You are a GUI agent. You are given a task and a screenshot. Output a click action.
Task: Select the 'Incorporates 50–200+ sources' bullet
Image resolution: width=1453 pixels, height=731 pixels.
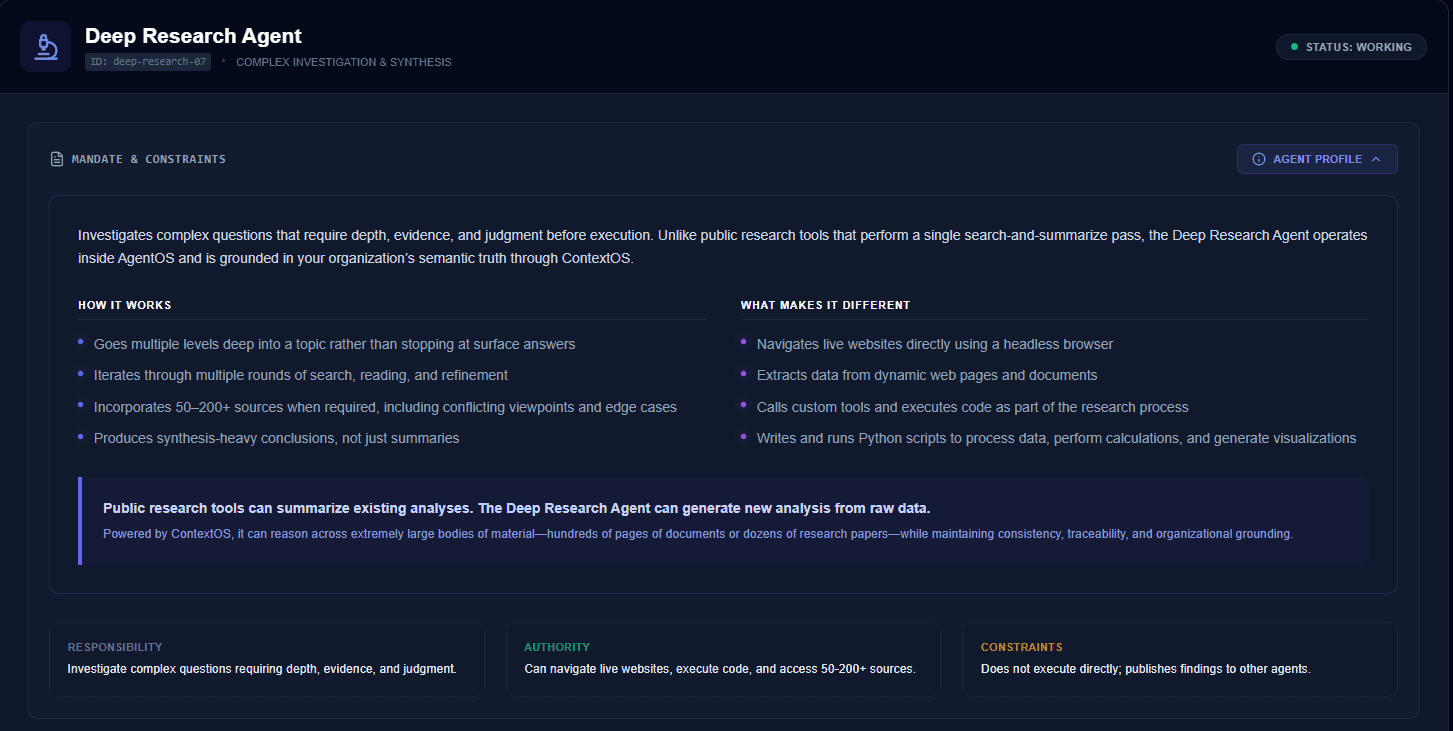(385, 407)
